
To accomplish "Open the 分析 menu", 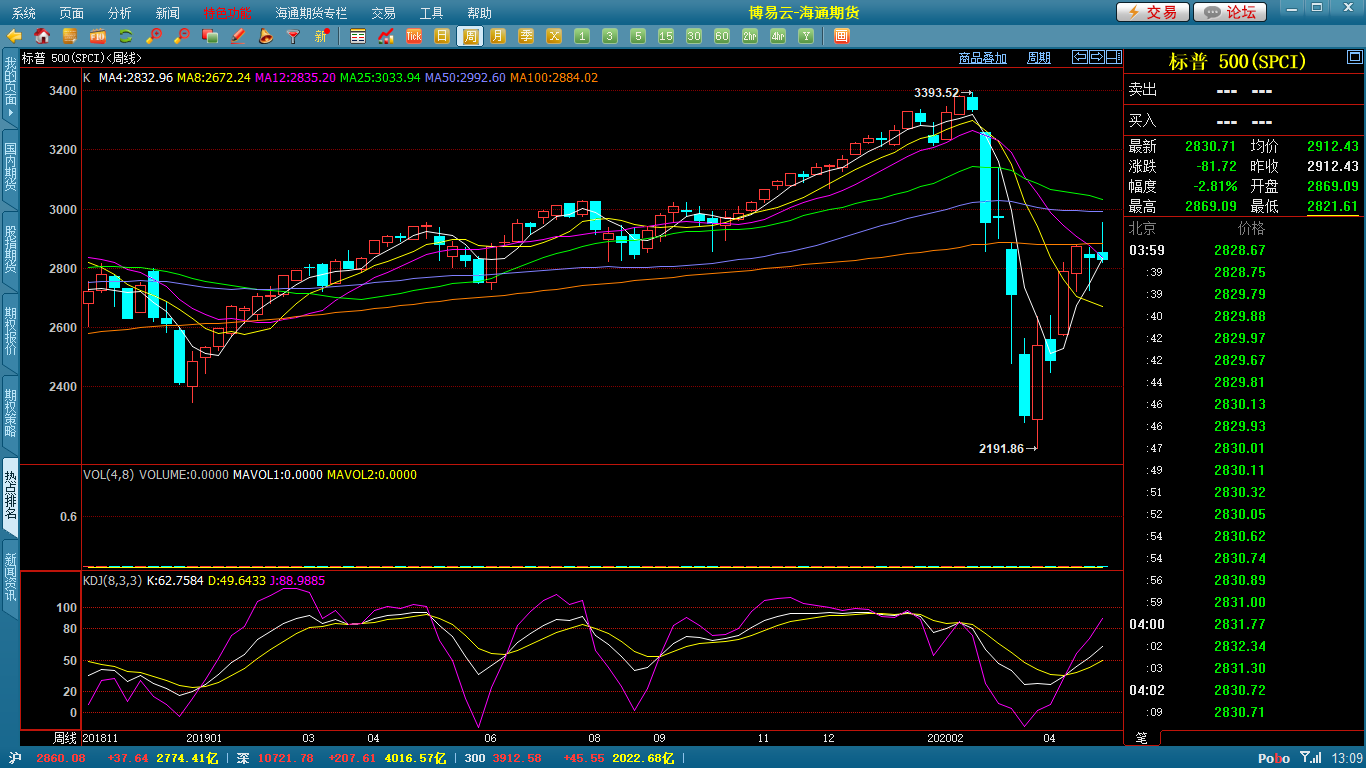I will point(119,13).
